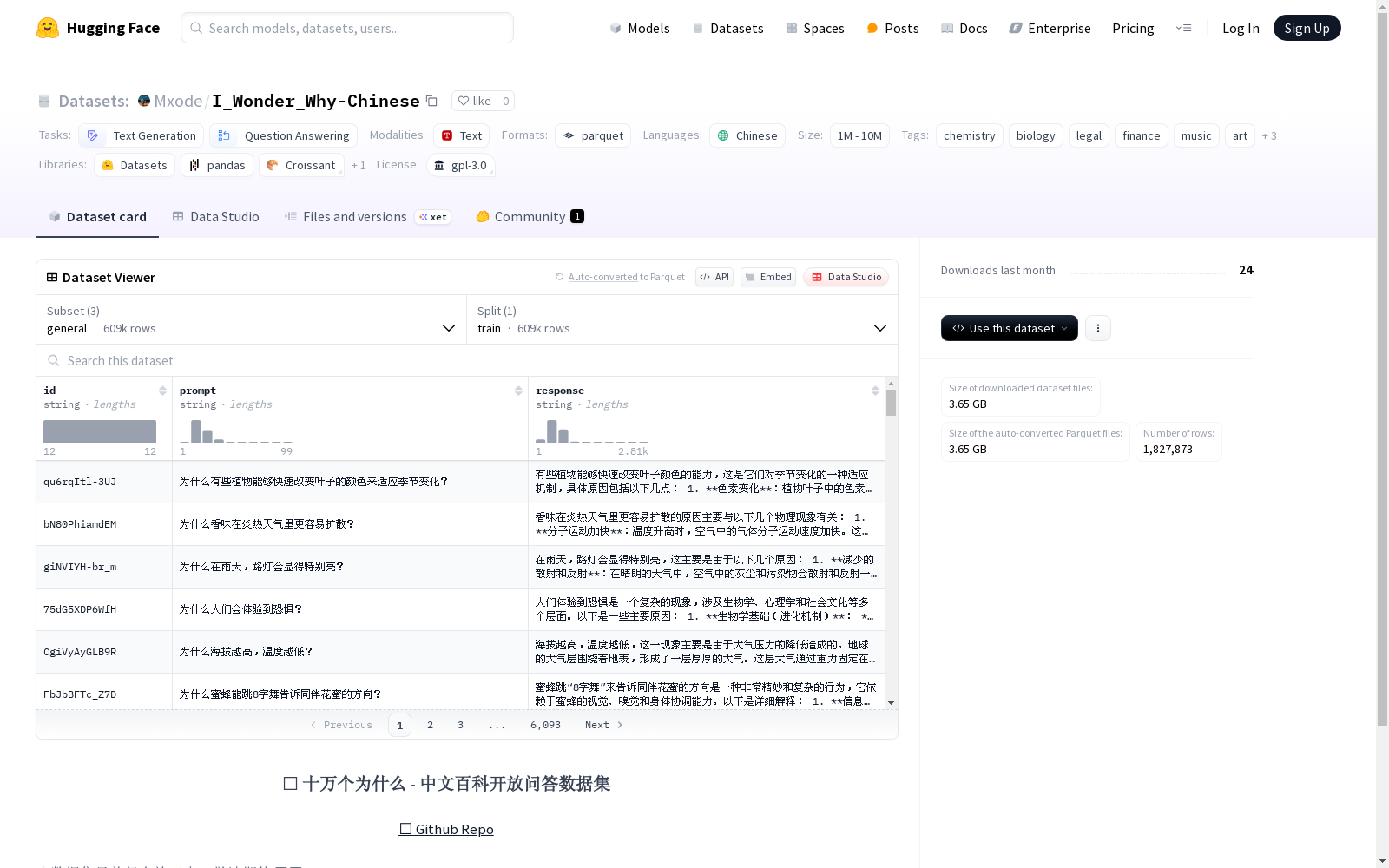The width and height of the screenshot is (1389, 868).
Task: Open Models in the top navigation
Action: (640, 28)
